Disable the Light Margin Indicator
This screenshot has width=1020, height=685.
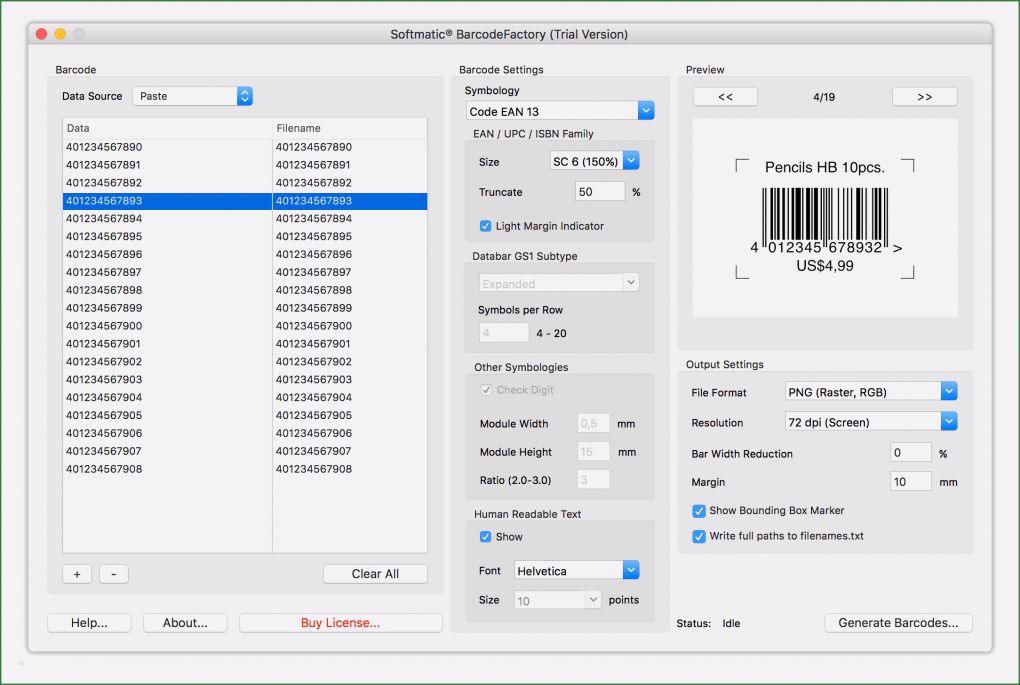click(484, 226)
